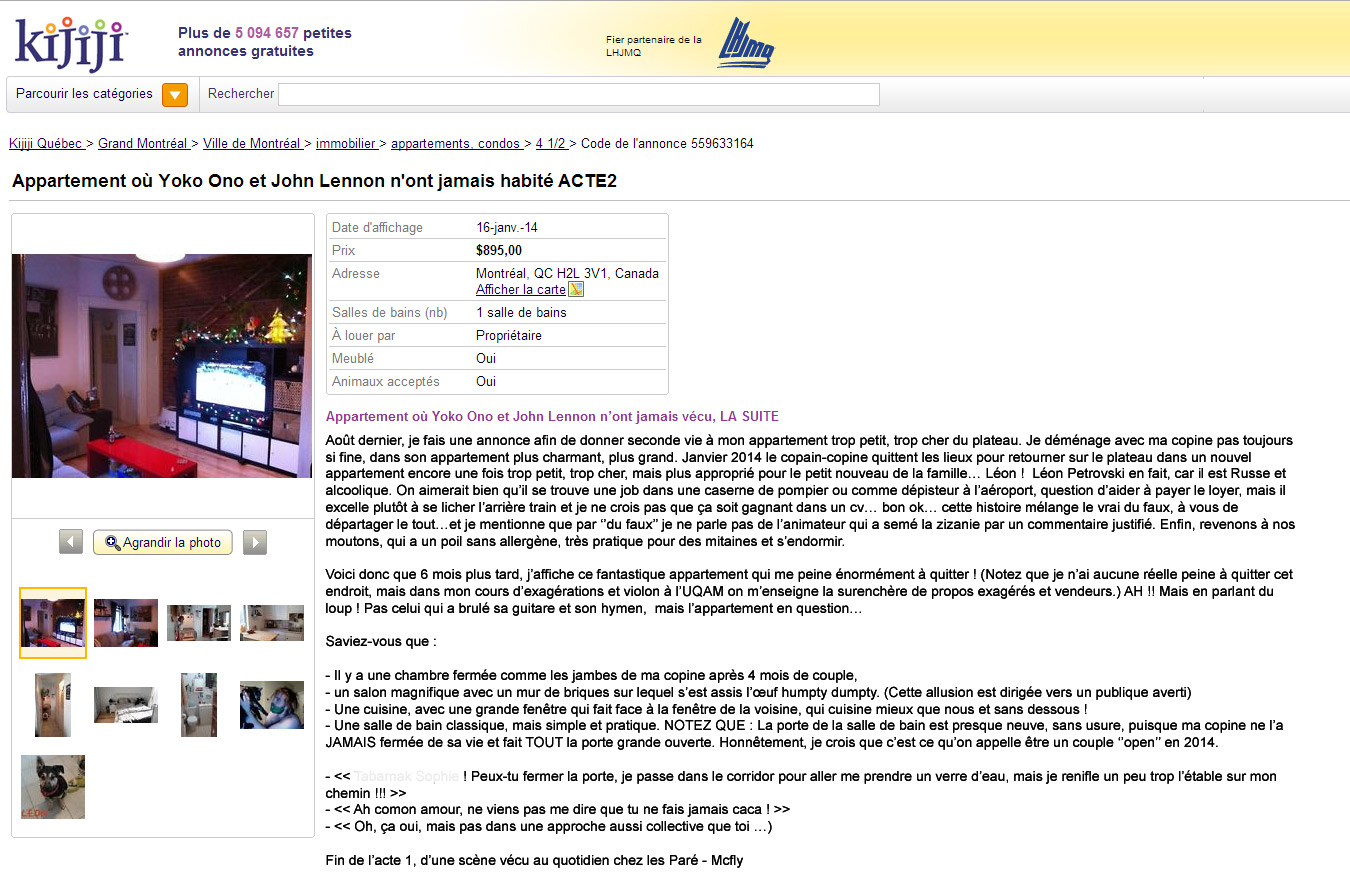Viewport: 1350px width, 875px height.
Task: Open Ville de Montréal breadcrumb link
Action: 252,143
